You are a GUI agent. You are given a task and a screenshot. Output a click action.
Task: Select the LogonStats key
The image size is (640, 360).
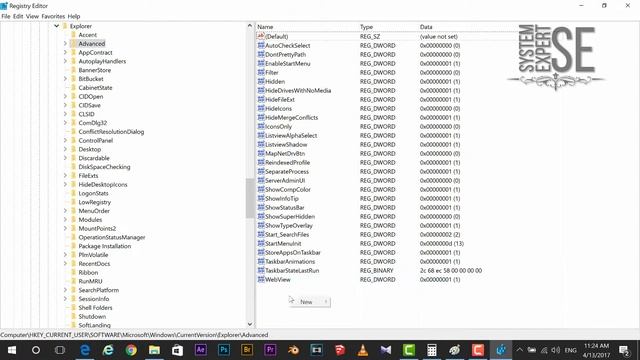[x=93, y=193]
